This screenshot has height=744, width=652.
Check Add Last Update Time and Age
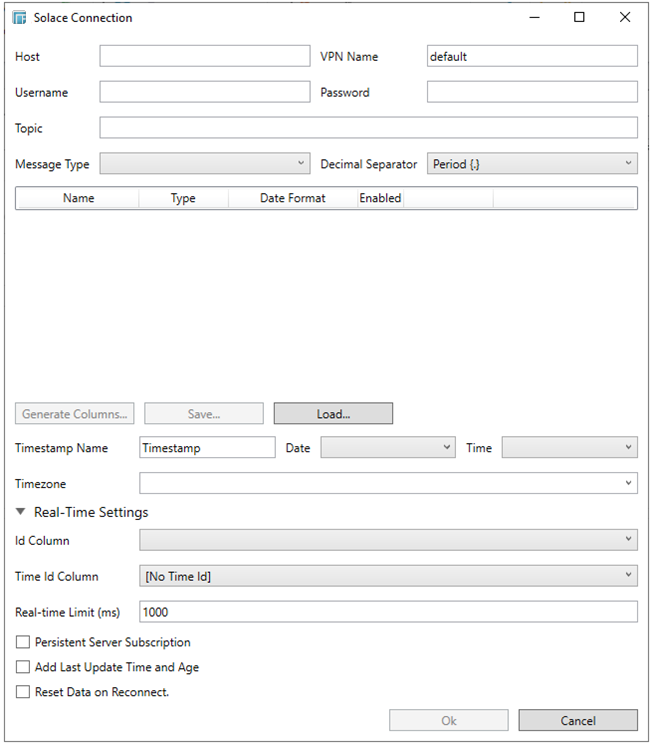point(24,667)
